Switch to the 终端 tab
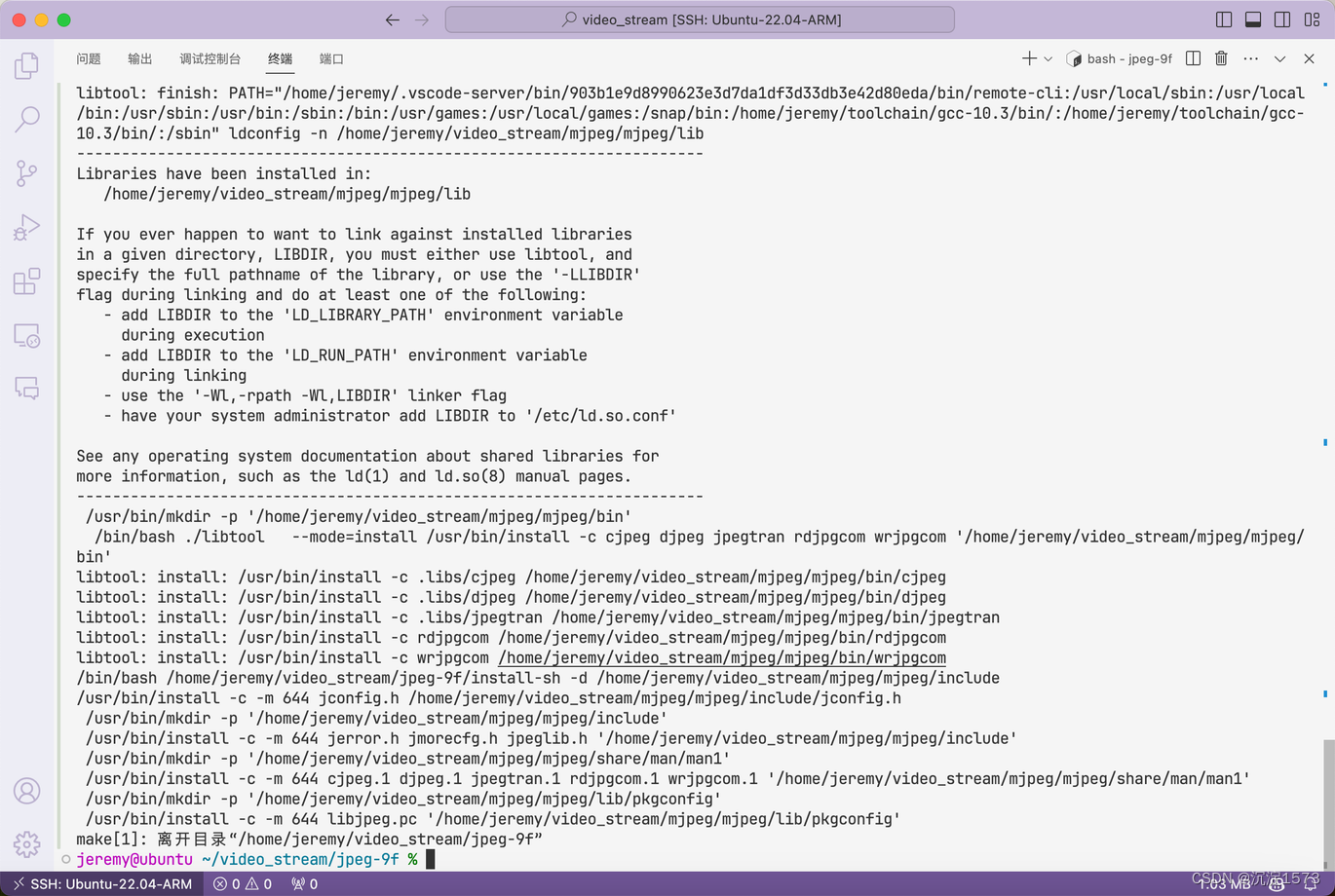 tap(281, 58)
